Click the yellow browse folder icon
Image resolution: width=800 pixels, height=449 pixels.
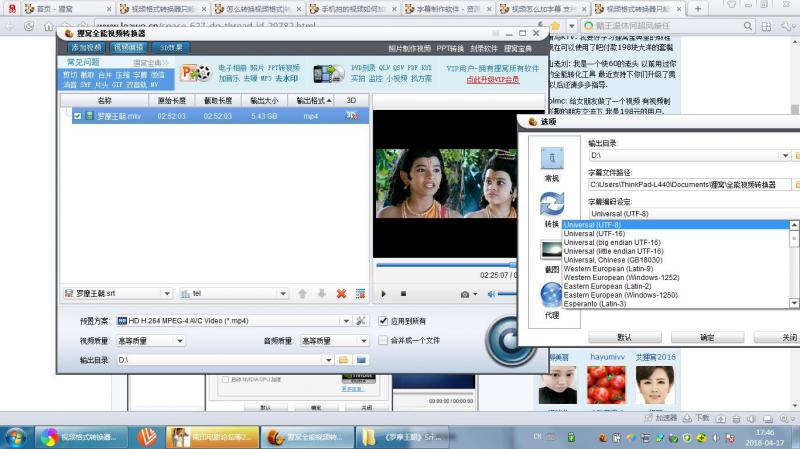[343, 360]
